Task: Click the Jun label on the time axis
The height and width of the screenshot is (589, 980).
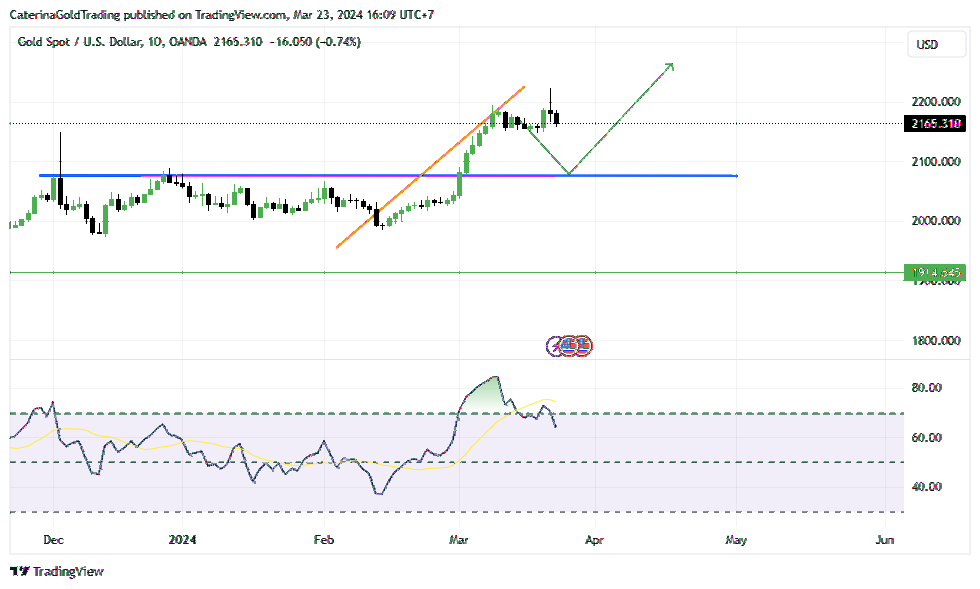Action: click(884, 540)
